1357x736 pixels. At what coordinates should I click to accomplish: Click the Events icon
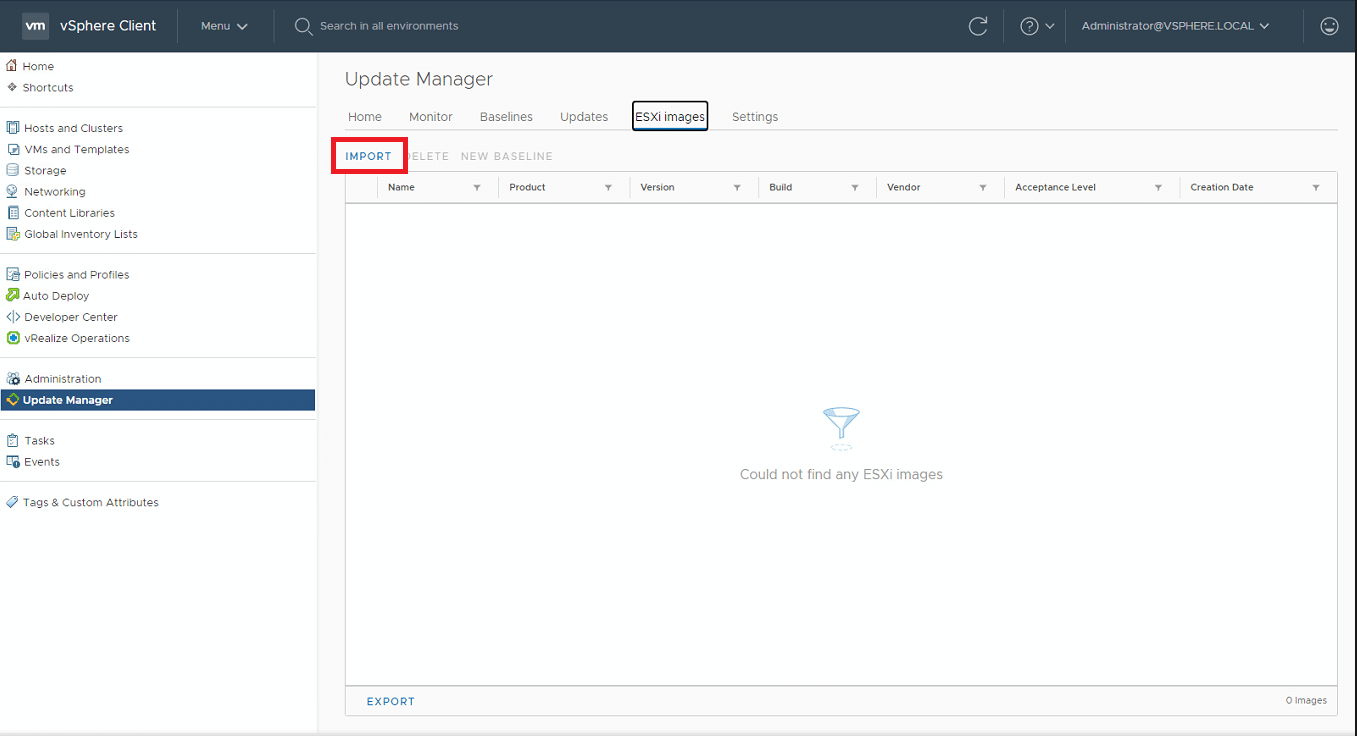click(13, 462)
